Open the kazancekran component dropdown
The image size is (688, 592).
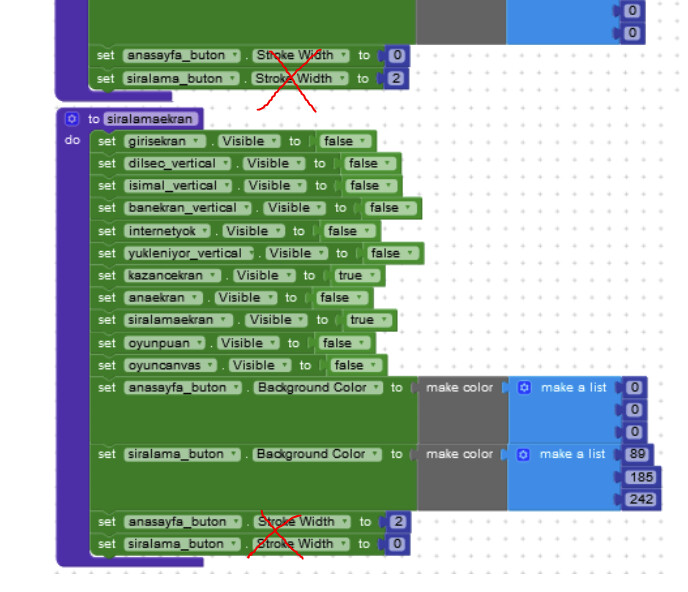[172, 276]
